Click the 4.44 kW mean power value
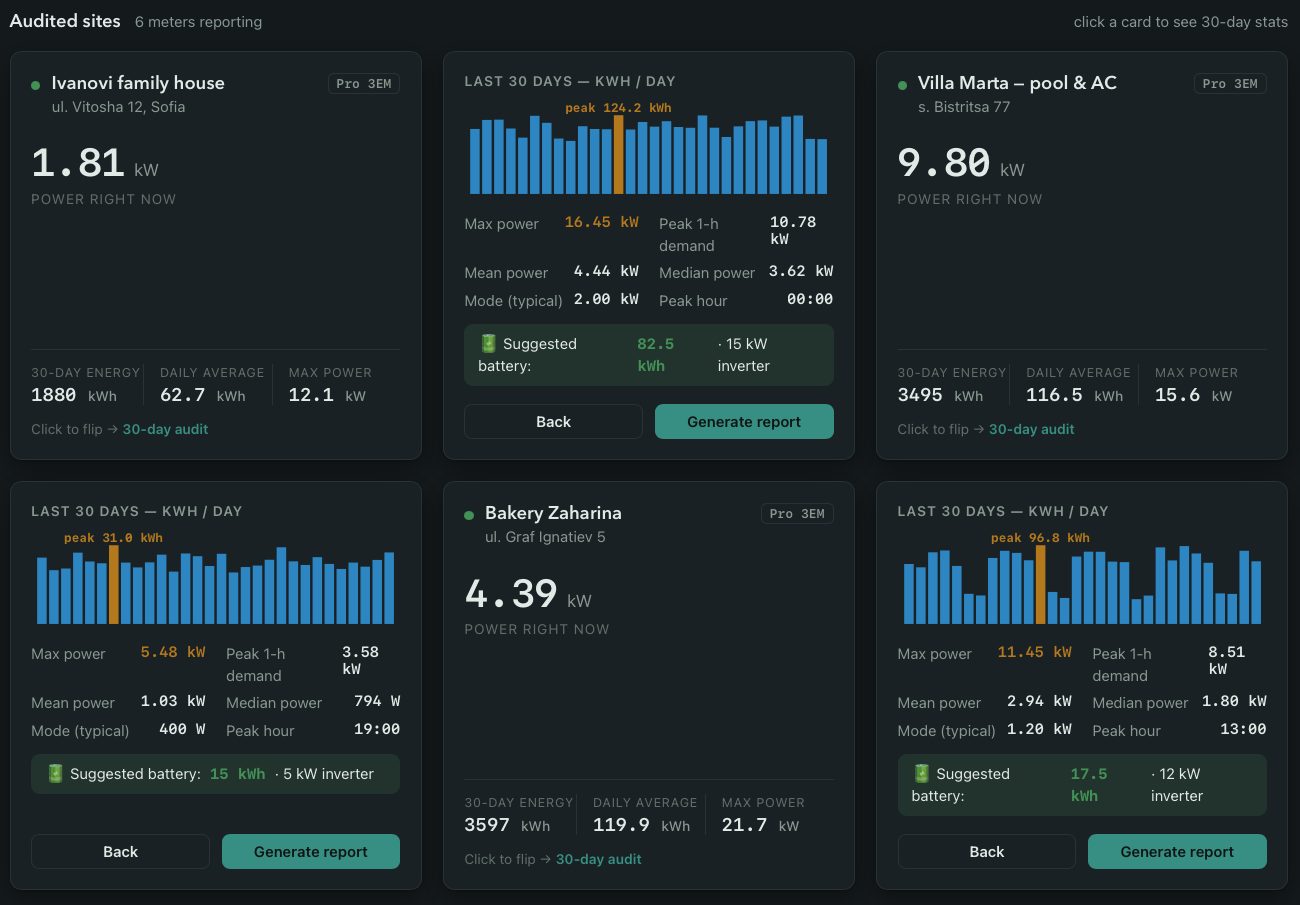 coord(606,272)
